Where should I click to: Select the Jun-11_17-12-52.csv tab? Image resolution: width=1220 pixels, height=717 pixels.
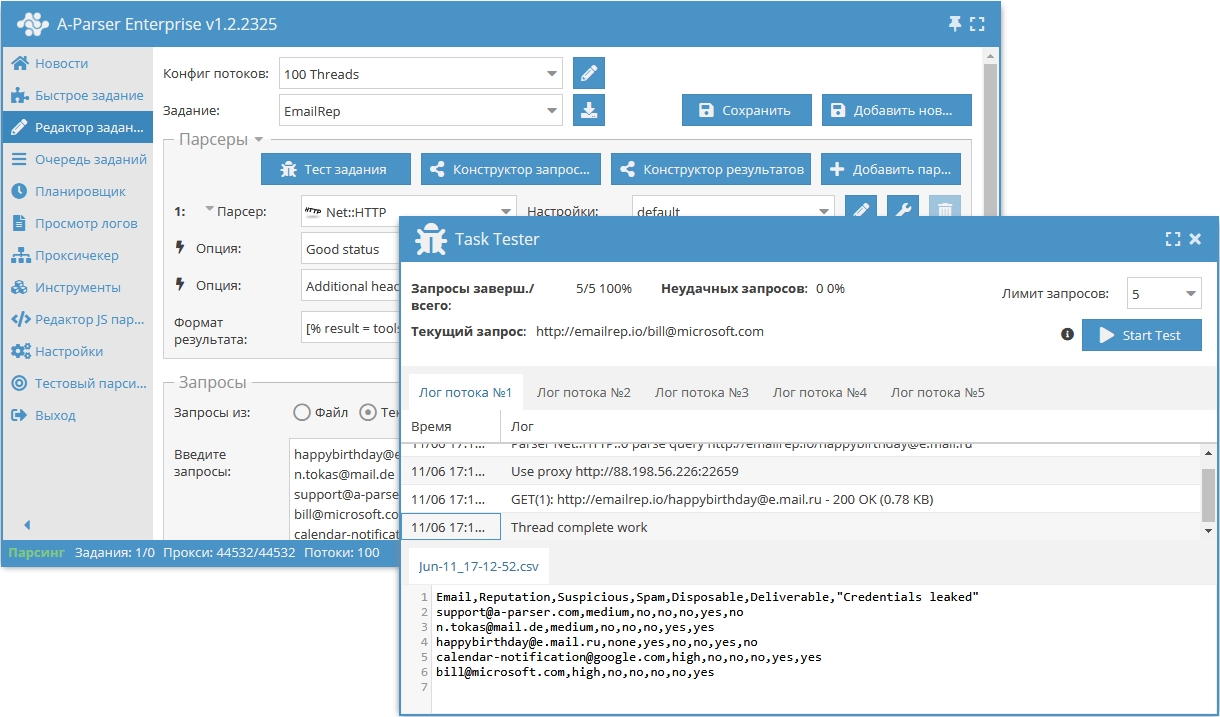tap(479, 566)
